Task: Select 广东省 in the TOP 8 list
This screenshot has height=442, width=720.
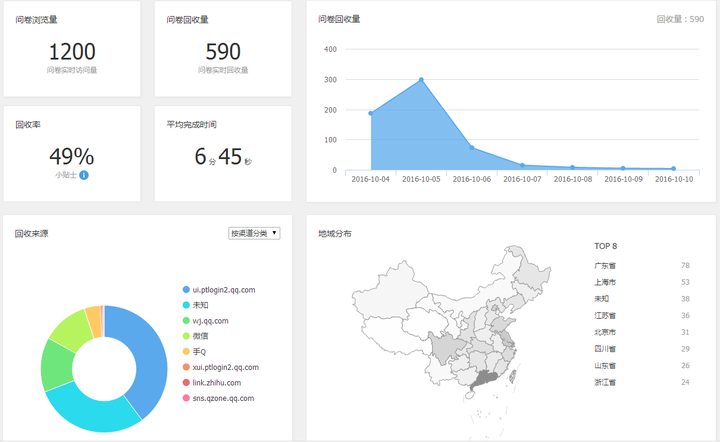Action: [605, 265]
